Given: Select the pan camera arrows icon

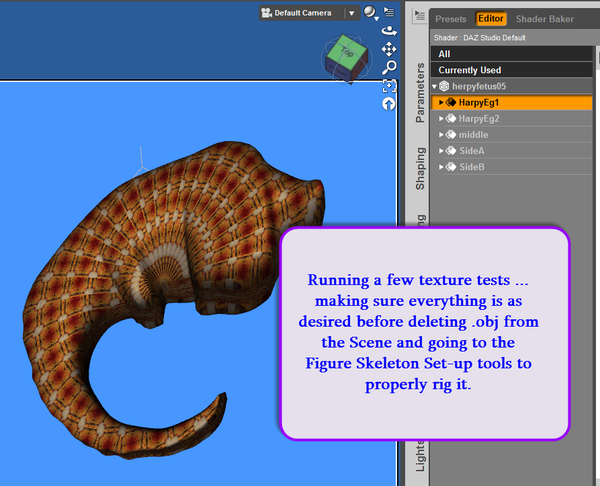Looking at the screenshot, I should 389,49.
